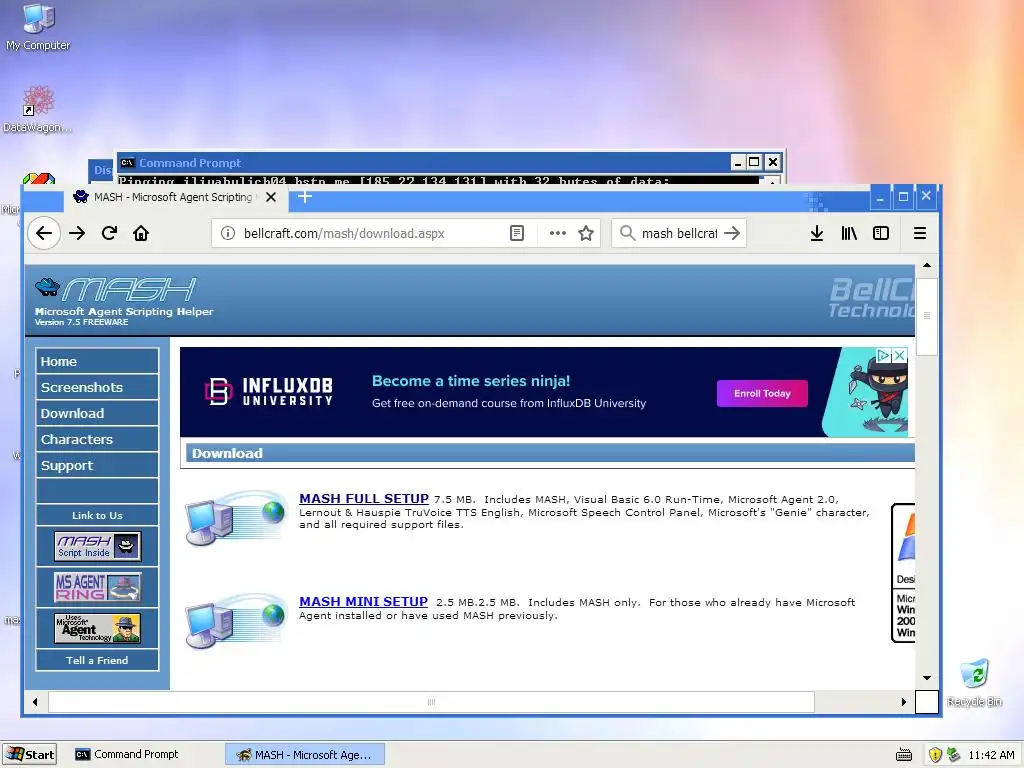
Task: Click the computer globe icon beside Mini Setup
Action: click(235, 621)
